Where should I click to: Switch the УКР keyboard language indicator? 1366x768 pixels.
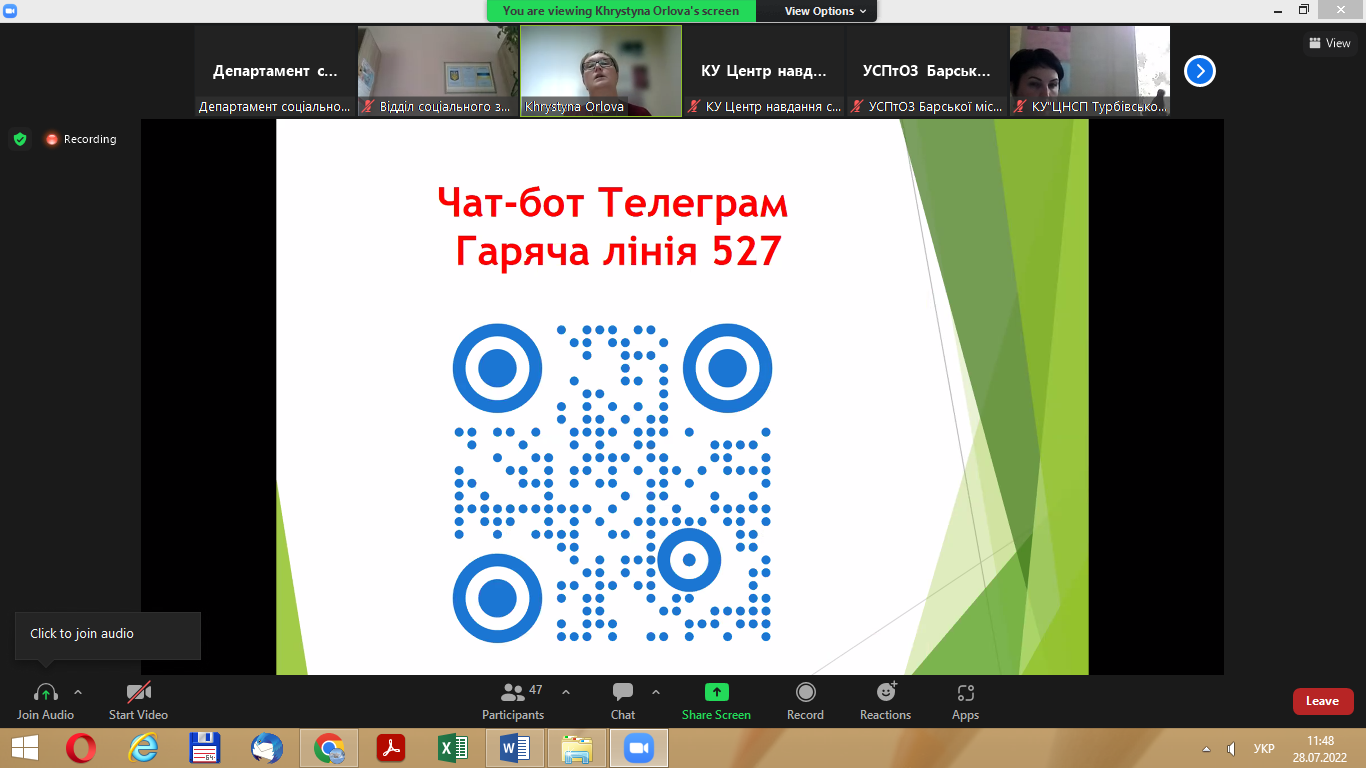[x=1264, y=748]
